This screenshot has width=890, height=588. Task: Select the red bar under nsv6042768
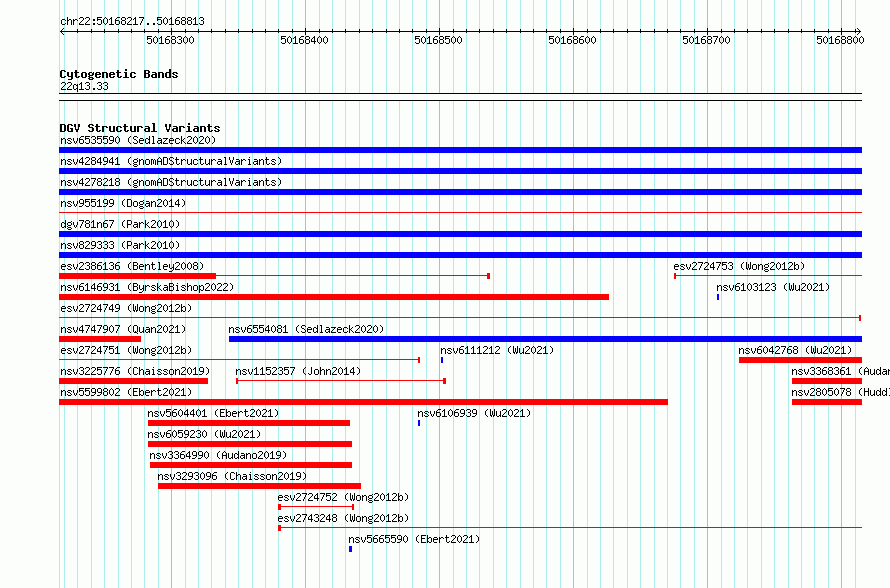[800, 360]
